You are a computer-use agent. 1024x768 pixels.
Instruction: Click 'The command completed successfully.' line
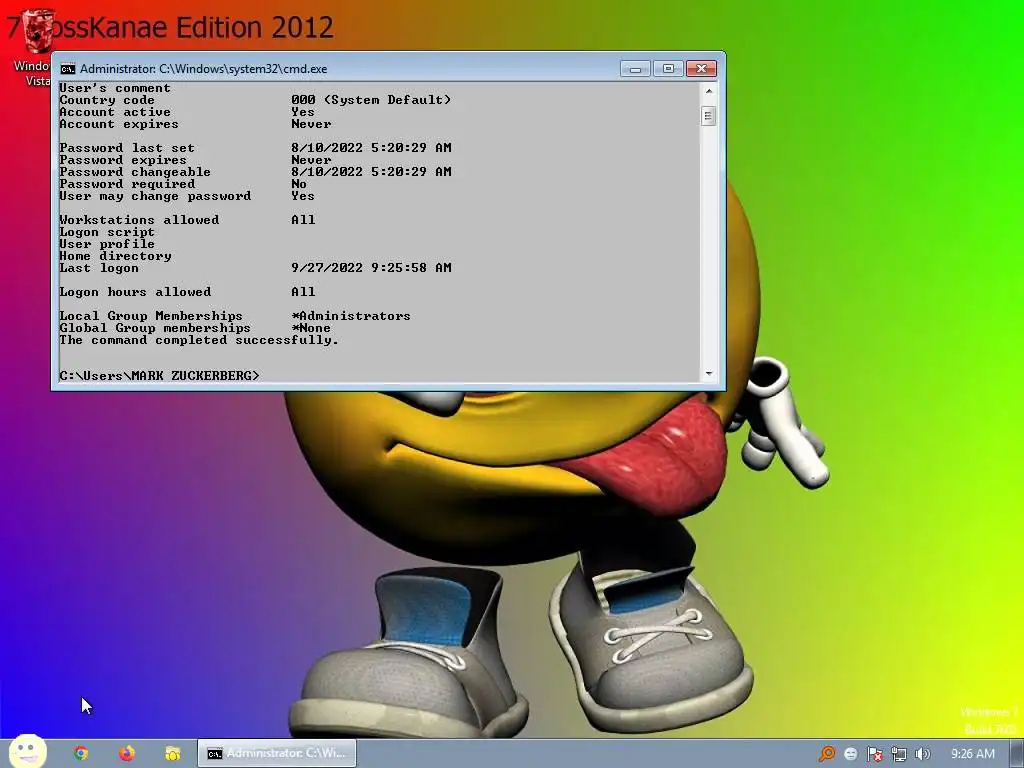coord(199,340)
